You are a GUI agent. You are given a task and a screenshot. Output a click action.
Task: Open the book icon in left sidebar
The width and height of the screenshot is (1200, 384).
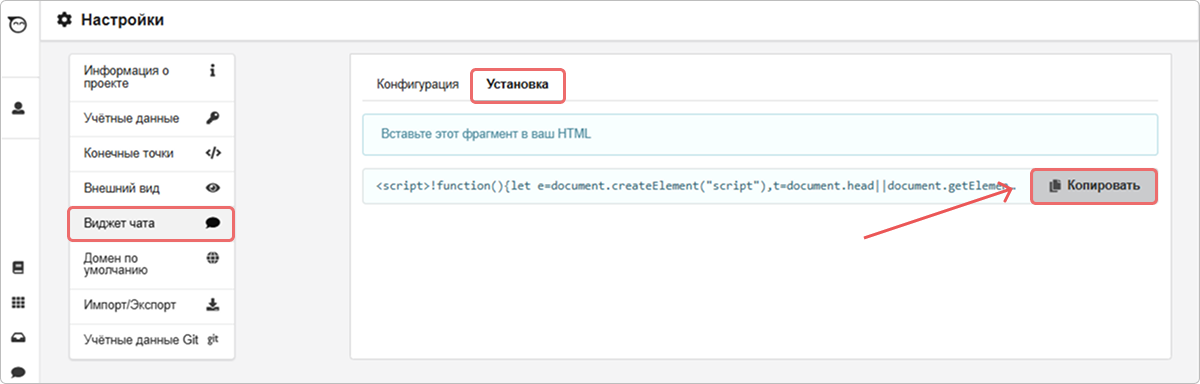[17, 268]
